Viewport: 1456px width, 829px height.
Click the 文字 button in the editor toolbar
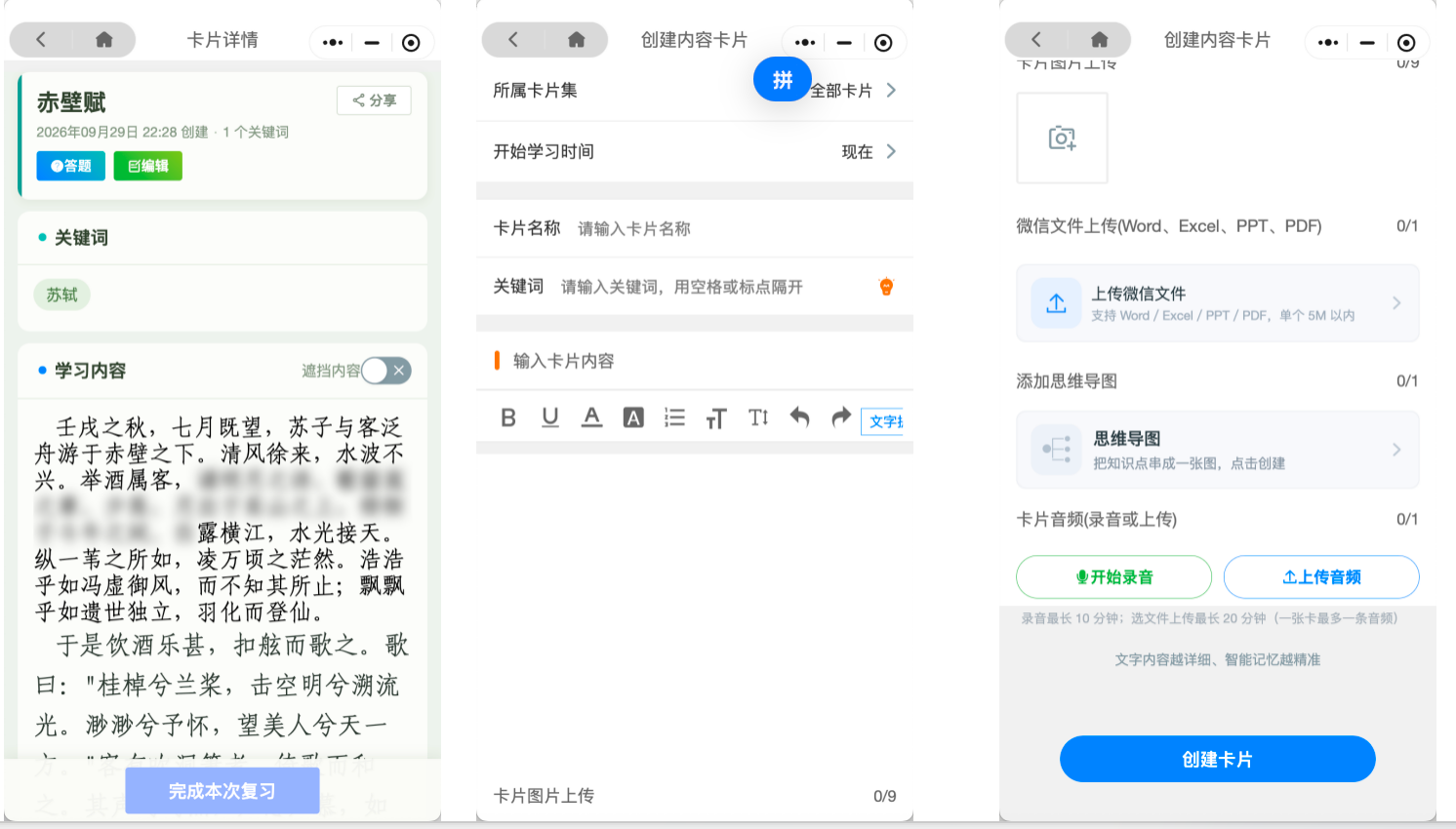[x=883, y=421]
